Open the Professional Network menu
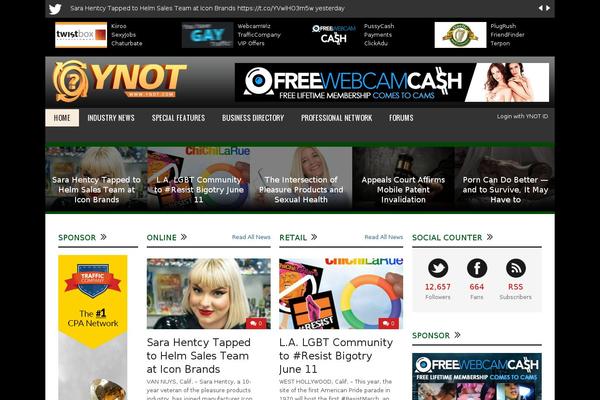600x400 pixels. click(x=337, y=118)
